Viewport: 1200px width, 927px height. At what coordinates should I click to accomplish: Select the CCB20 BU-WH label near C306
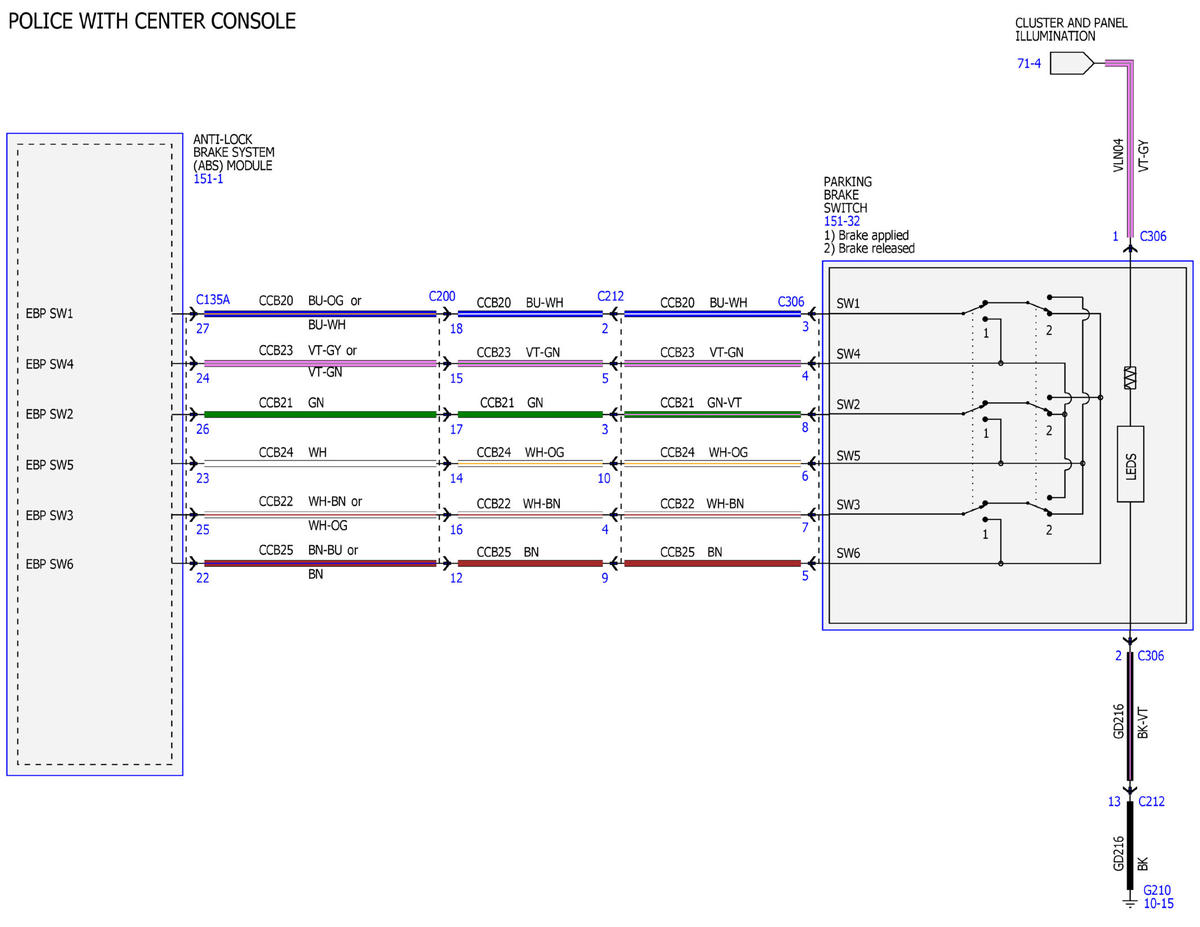click(x=703, y=302)
